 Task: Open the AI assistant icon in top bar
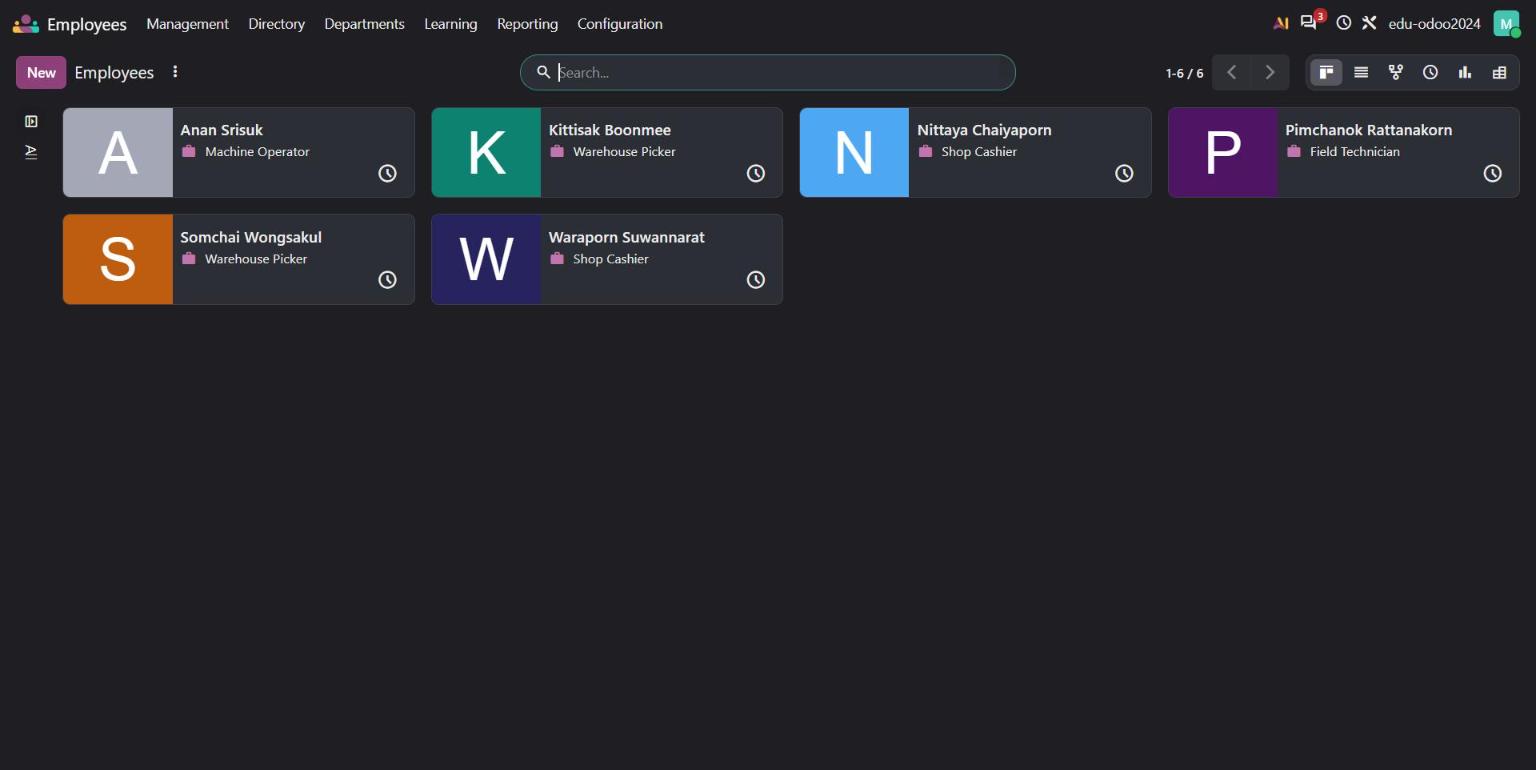(x=1280, y=23)
